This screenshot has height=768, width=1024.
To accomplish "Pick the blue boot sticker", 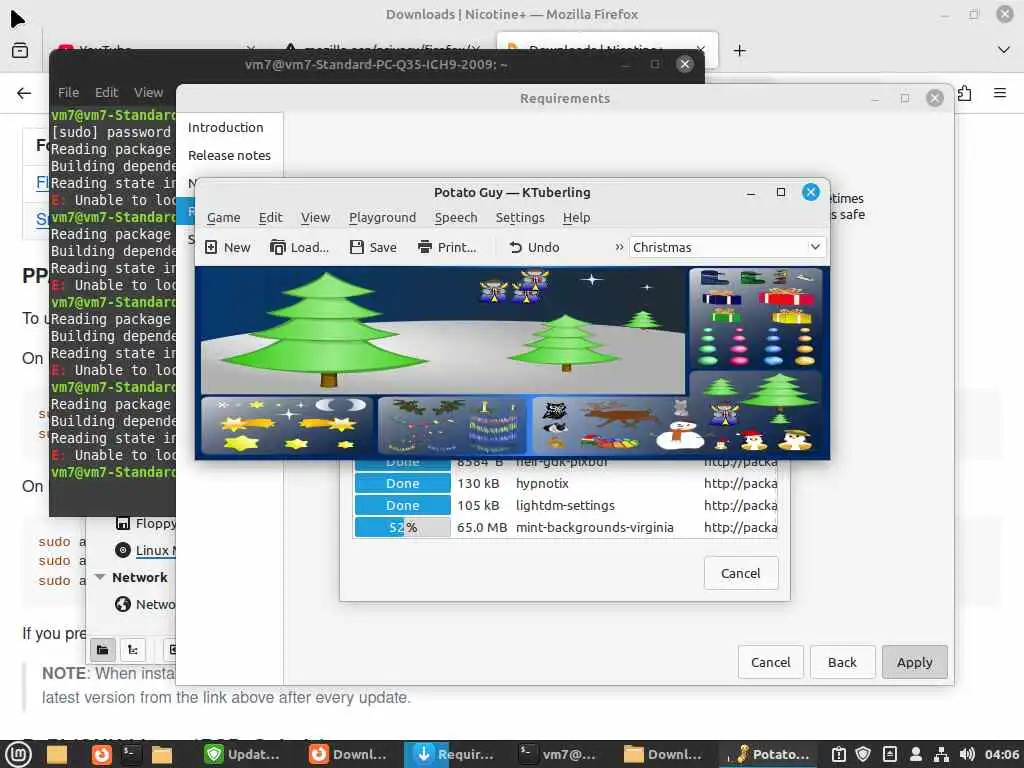I will click(x=714, y=278).
